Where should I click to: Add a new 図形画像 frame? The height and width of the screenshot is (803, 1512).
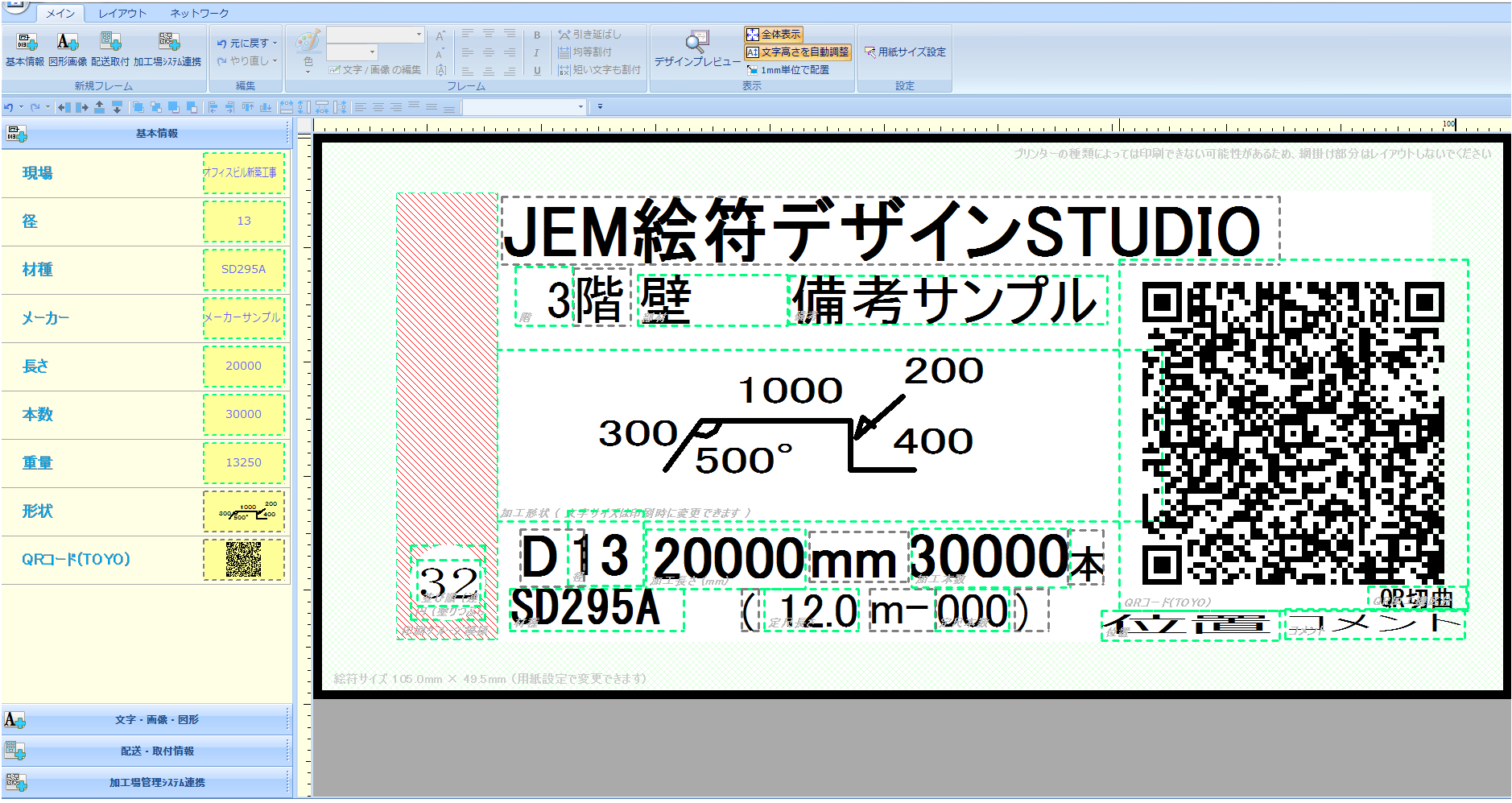(68, 48)
